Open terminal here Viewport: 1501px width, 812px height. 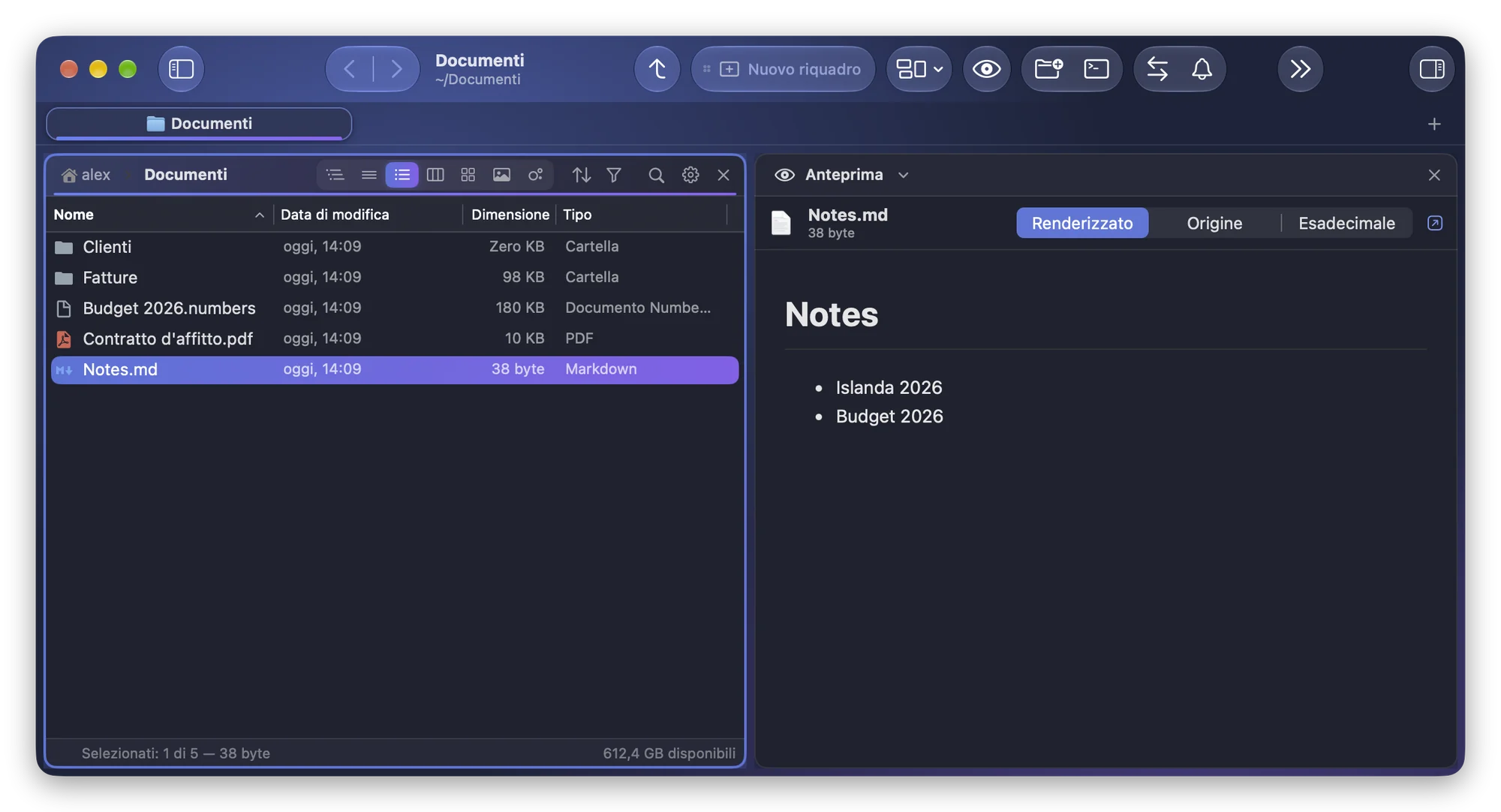[x=1096, y=69]
